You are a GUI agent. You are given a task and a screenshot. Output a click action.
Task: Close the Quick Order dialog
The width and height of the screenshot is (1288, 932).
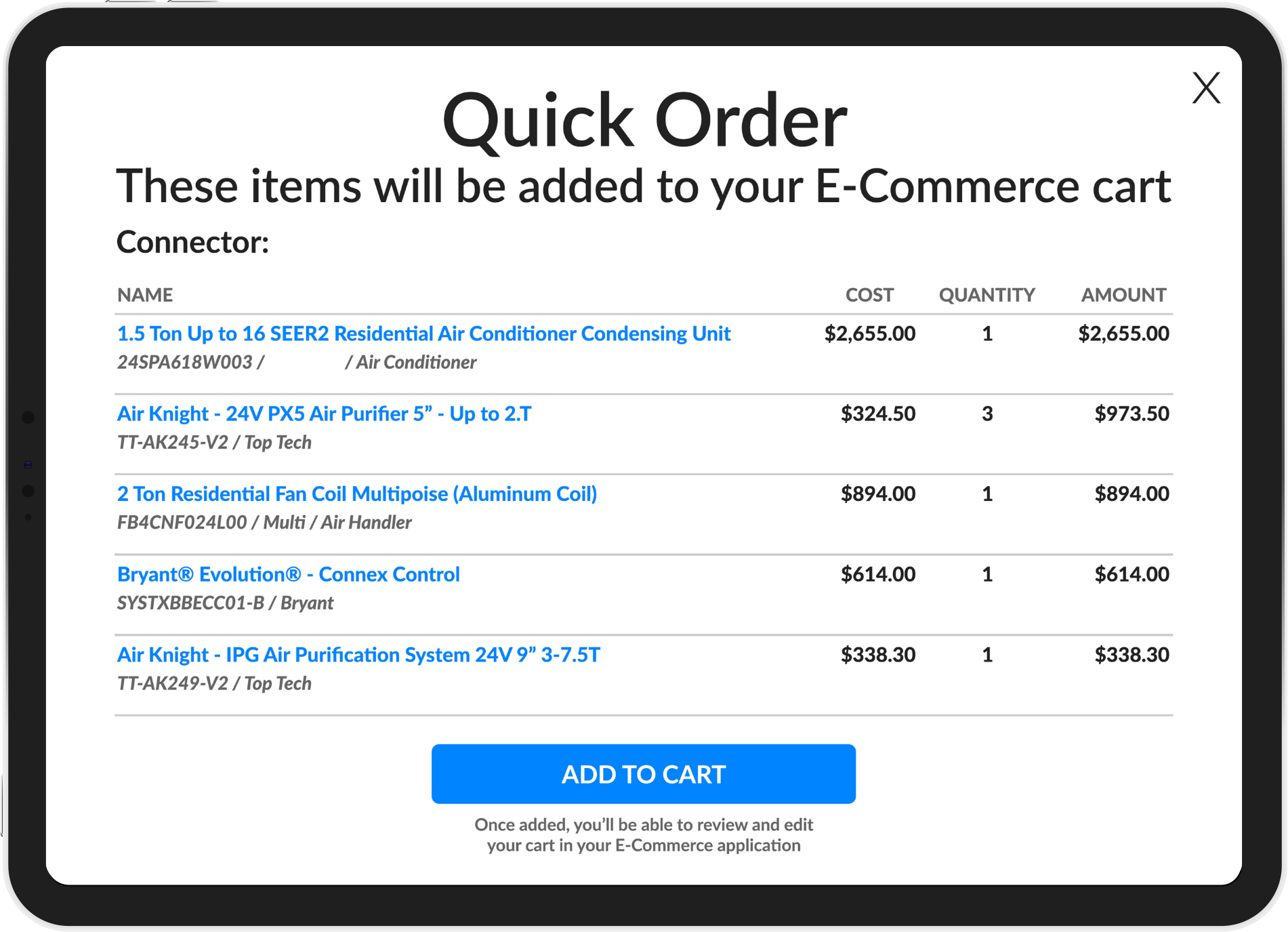click(1206, 88)
